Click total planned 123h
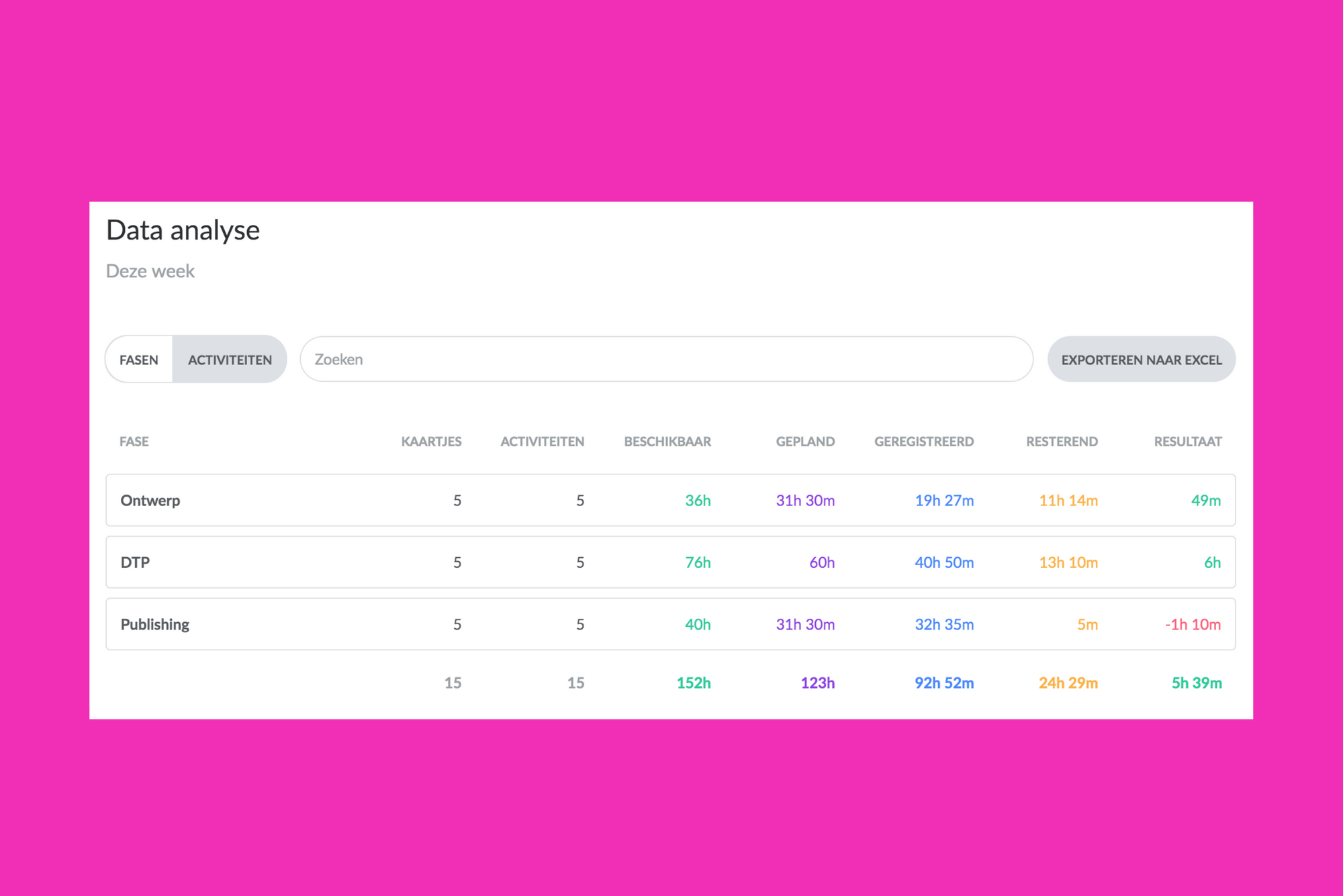 click(818, 683)
